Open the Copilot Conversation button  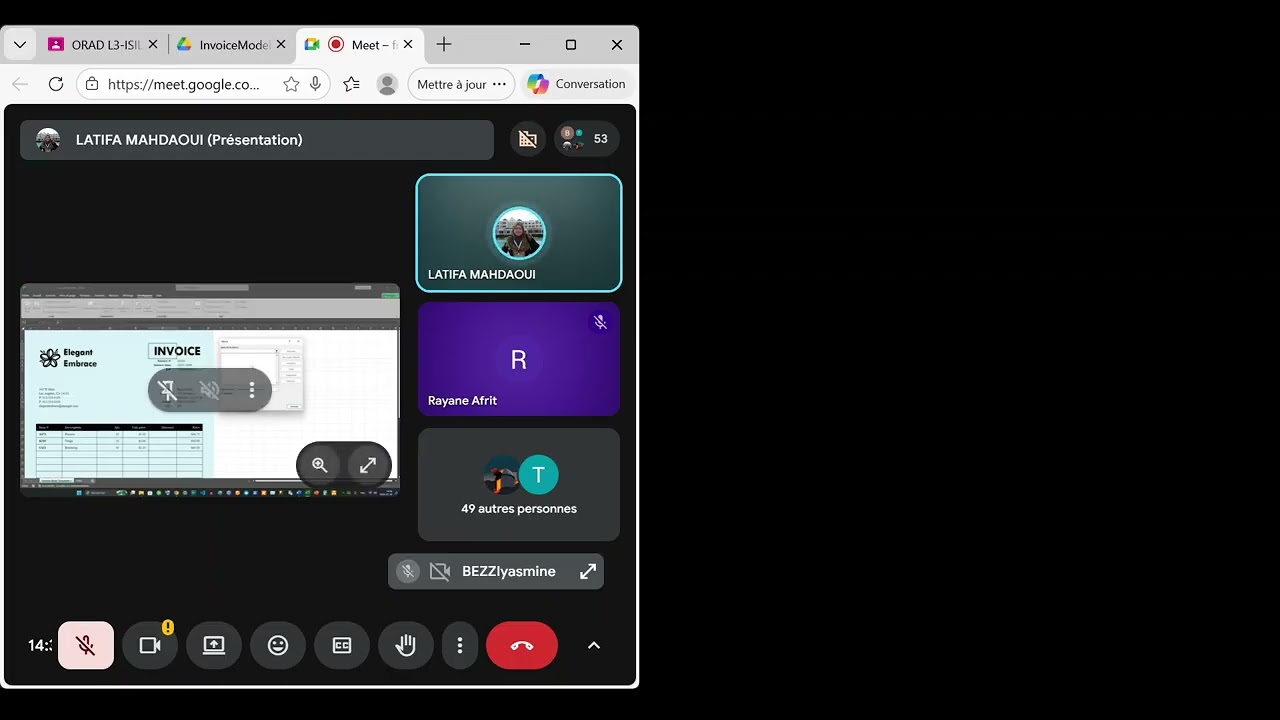[577, 85]
